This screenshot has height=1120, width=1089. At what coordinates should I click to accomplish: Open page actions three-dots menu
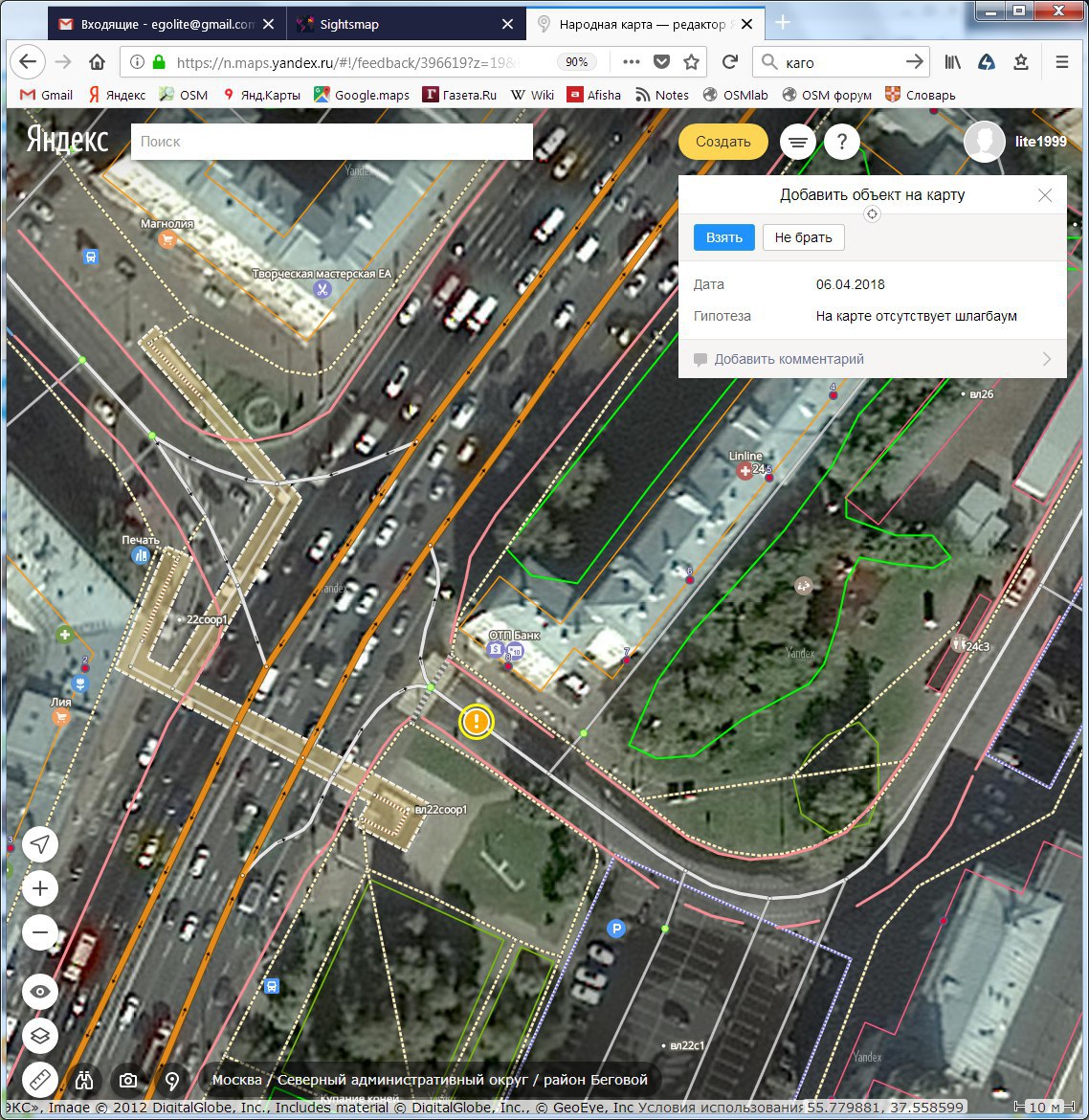point(631,62)
